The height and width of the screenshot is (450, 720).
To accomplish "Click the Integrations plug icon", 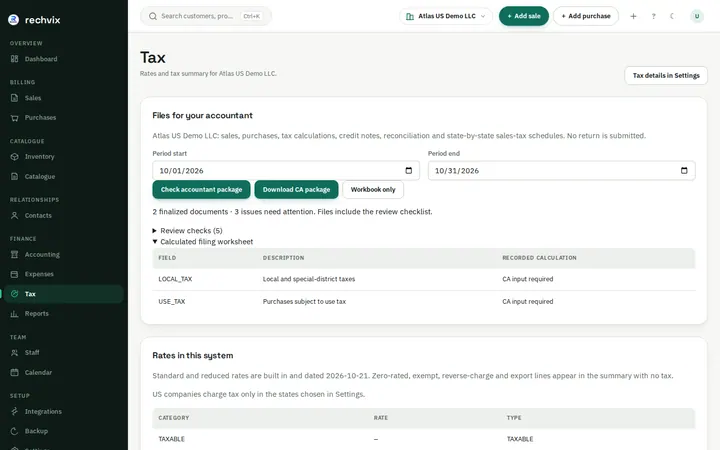I will (x=15, y=411).
